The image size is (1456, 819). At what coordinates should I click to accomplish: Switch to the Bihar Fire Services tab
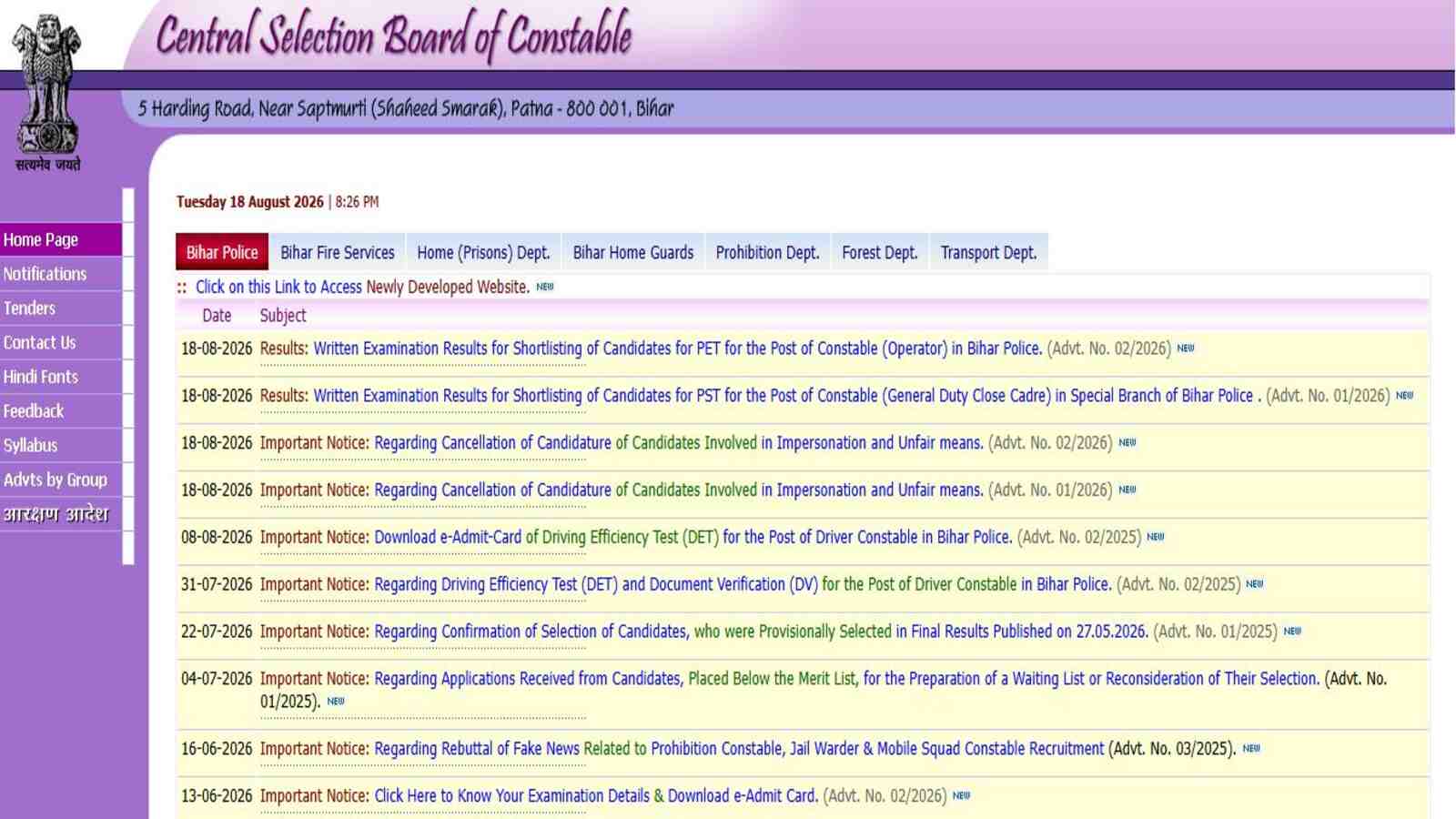pyautogui.click(x=338, y=252)
